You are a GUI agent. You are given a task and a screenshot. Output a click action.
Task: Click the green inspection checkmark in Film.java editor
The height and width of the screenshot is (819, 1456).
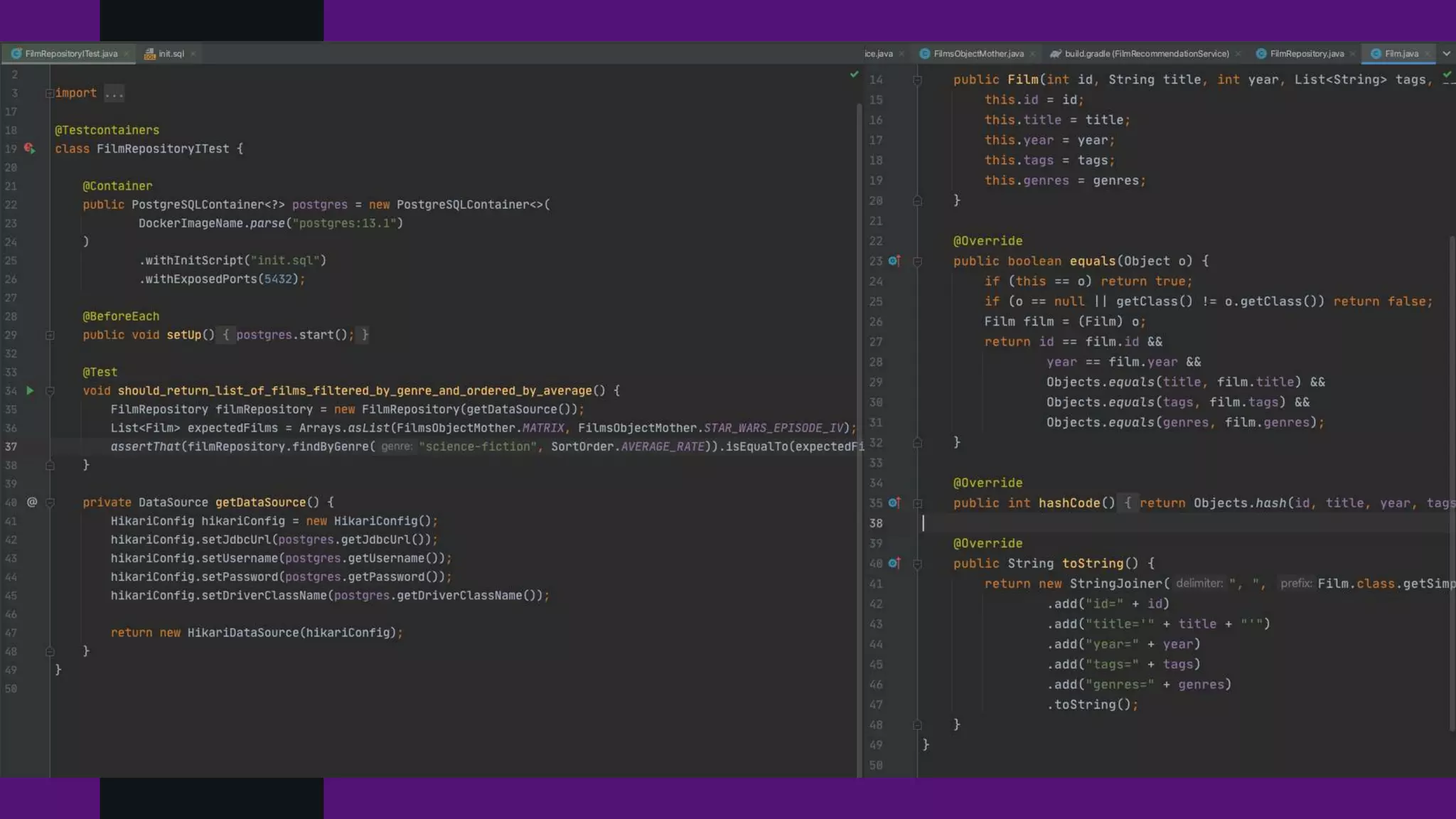[1447, 74]
